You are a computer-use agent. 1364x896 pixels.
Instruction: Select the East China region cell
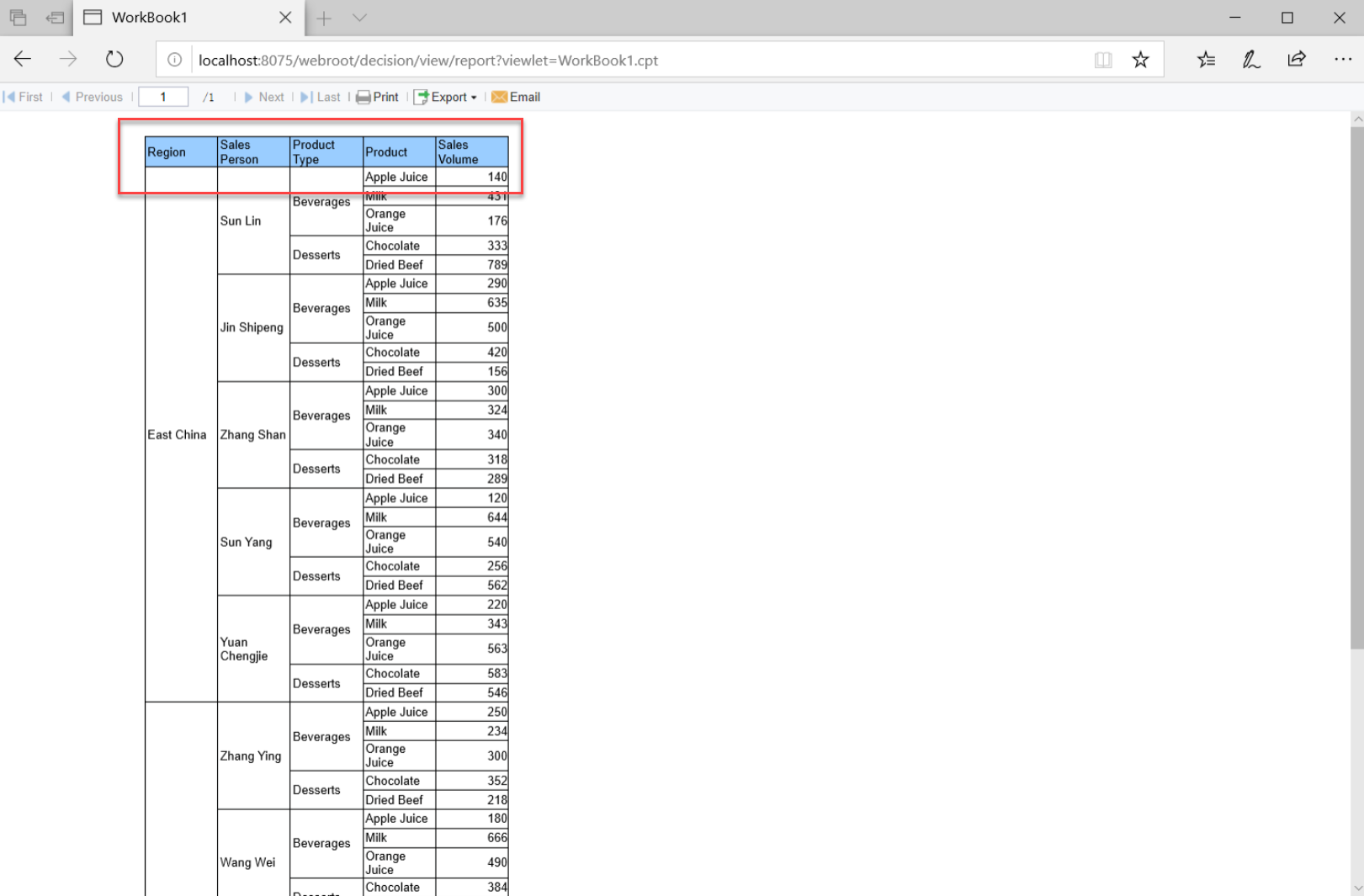[181, 434]
